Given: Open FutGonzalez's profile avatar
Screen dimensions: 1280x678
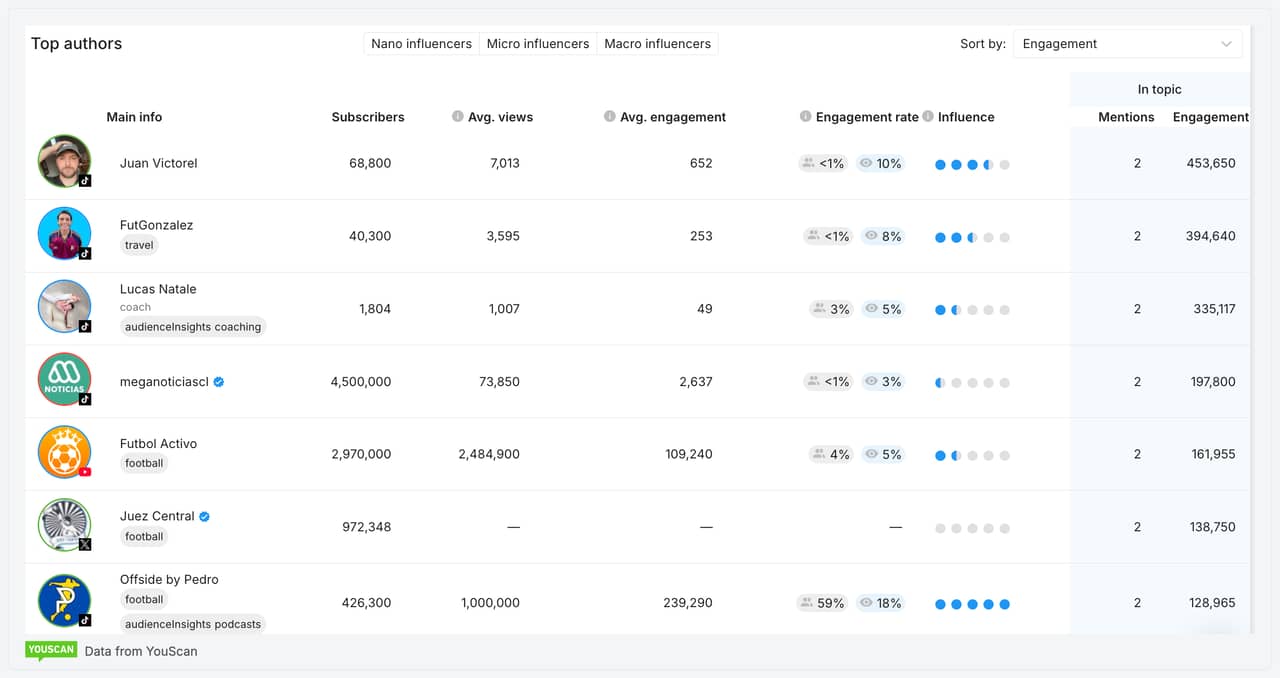Looking at the screenshot, I should point(65,234).
